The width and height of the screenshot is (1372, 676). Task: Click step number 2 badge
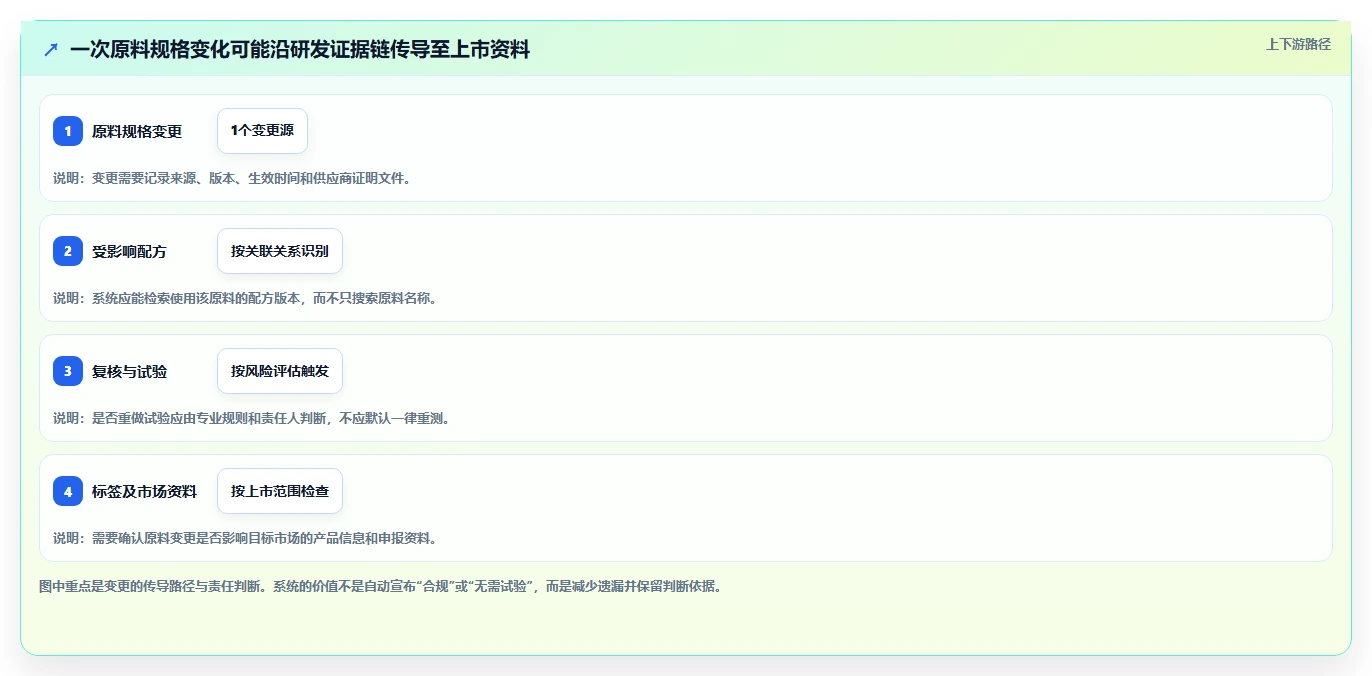[x=68, y=251]
